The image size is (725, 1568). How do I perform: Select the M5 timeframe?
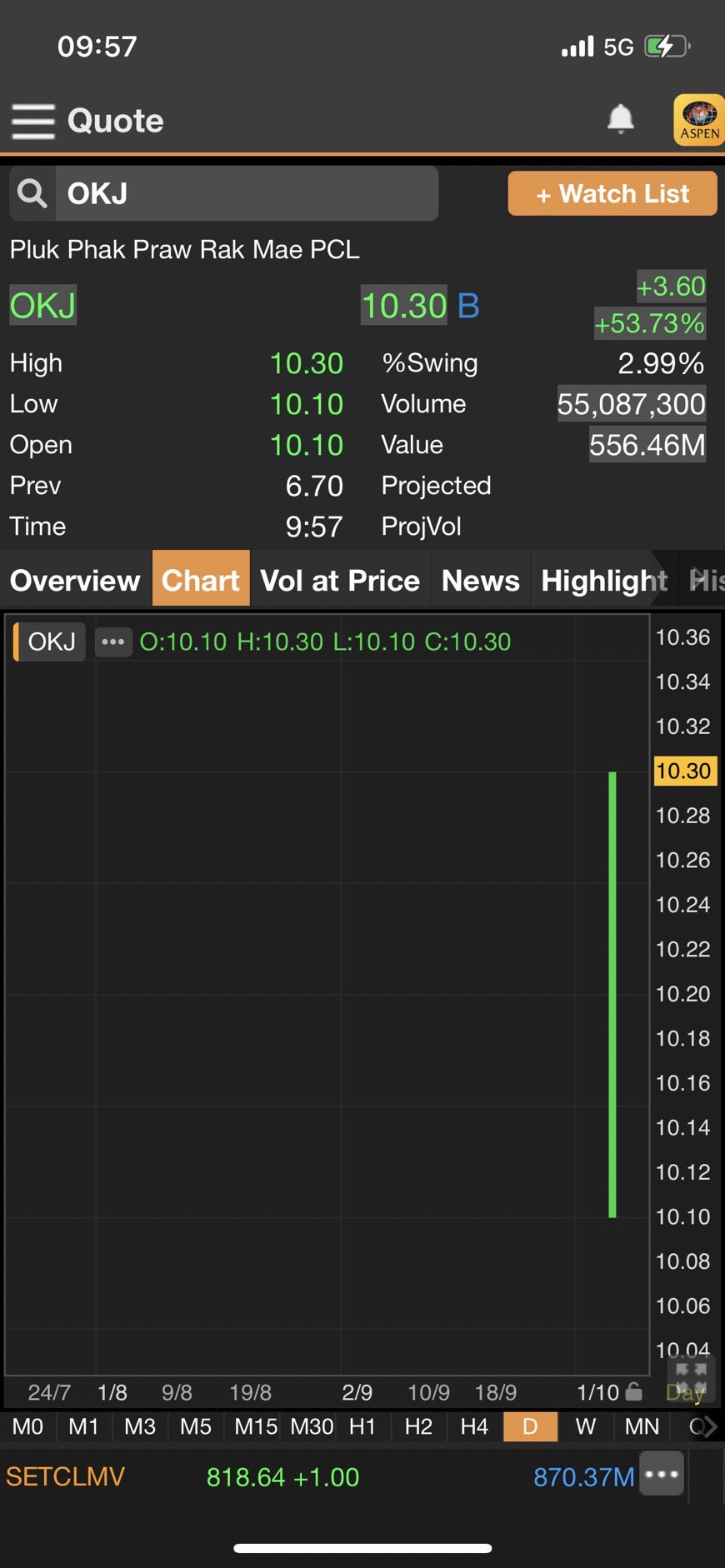point(196,1426)
